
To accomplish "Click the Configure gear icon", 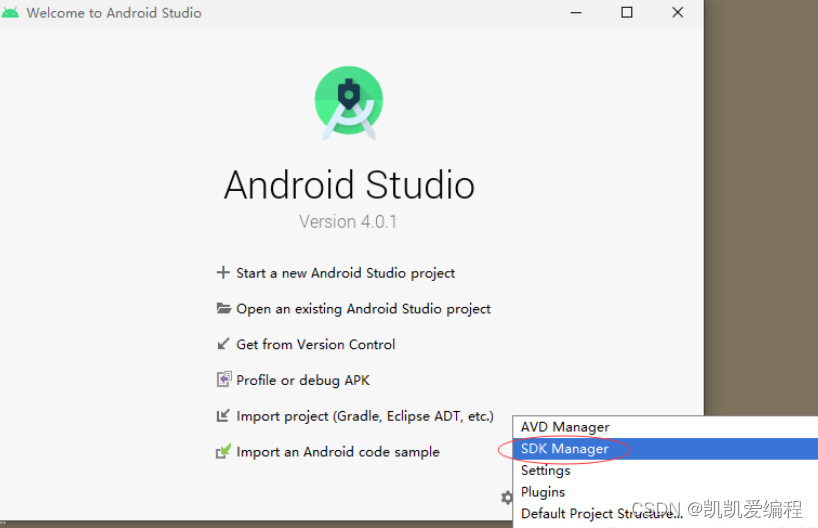I will point(507,497).
